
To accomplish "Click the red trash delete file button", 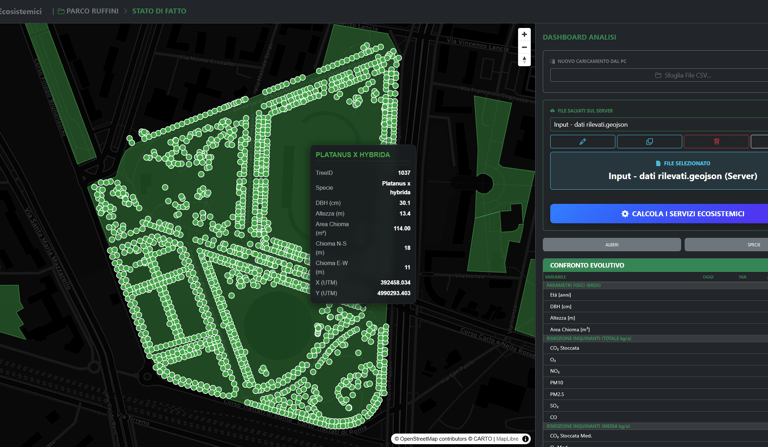I will (716, 141).
